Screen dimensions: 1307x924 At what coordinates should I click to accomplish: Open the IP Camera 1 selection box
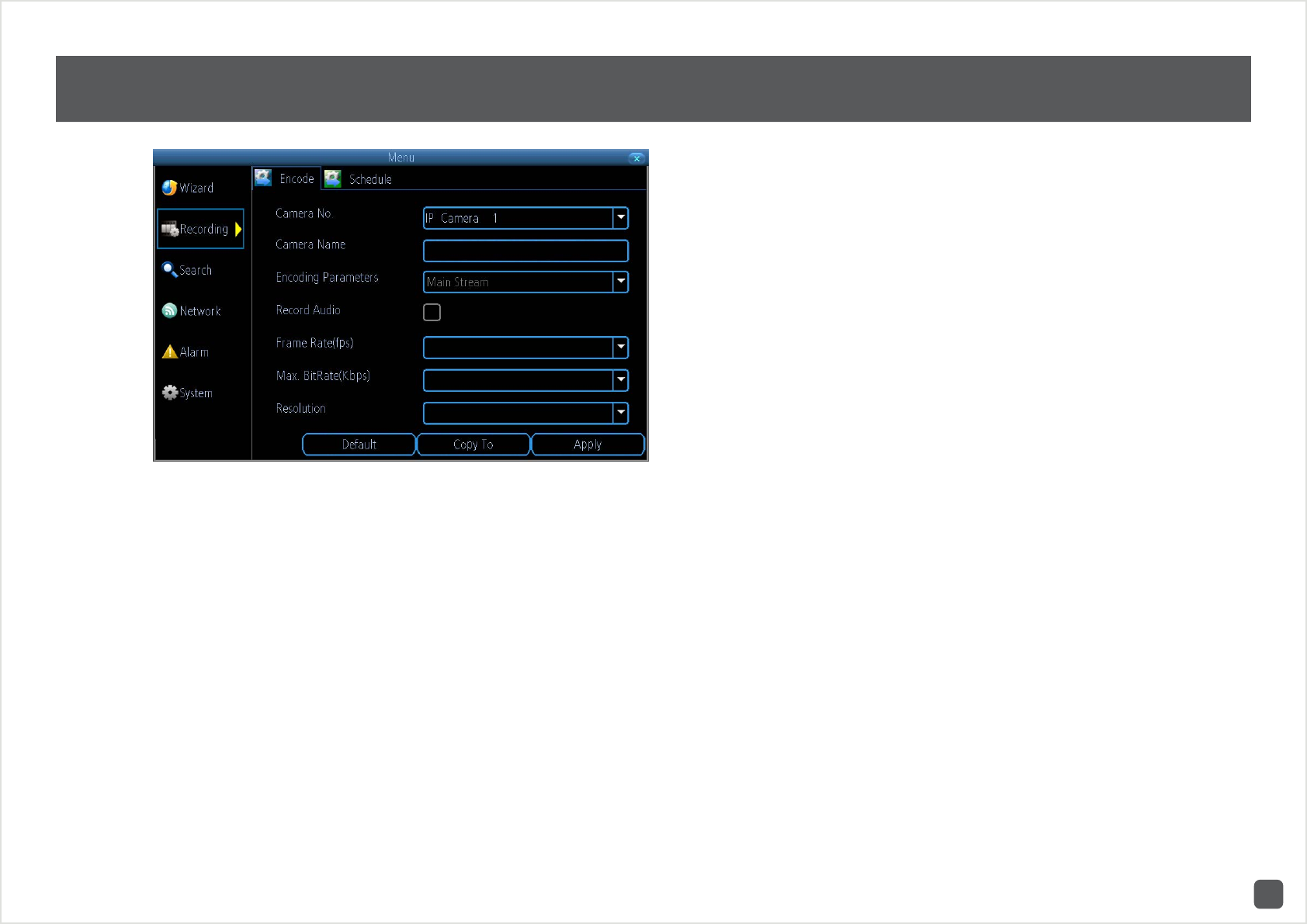coord(525,218)
